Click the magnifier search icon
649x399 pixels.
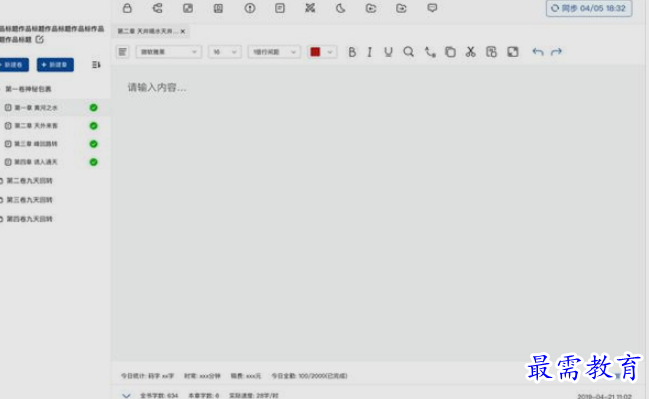(x=409, y=52)
